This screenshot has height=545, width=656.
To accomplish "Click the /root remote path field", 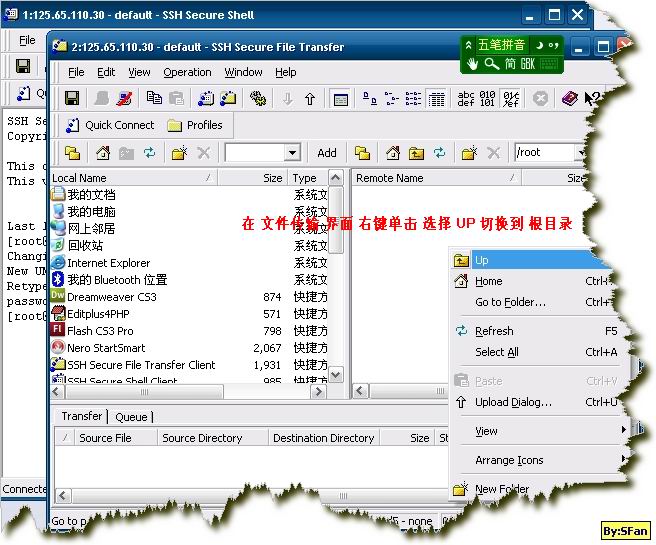I will (x=545, y=153).
